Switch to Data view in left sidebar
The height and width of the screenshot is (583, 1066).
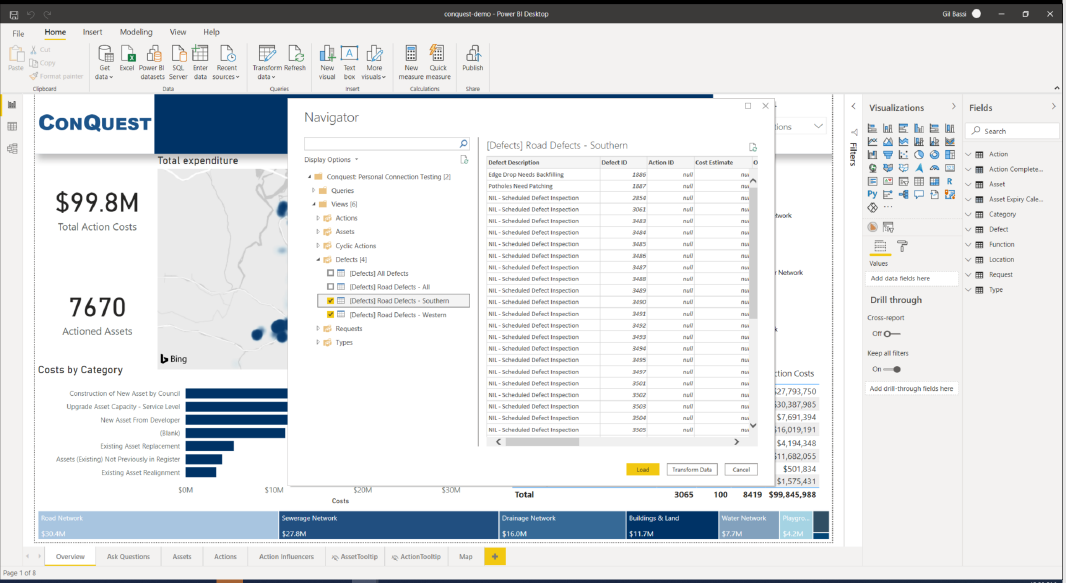(x=12, y=126)
